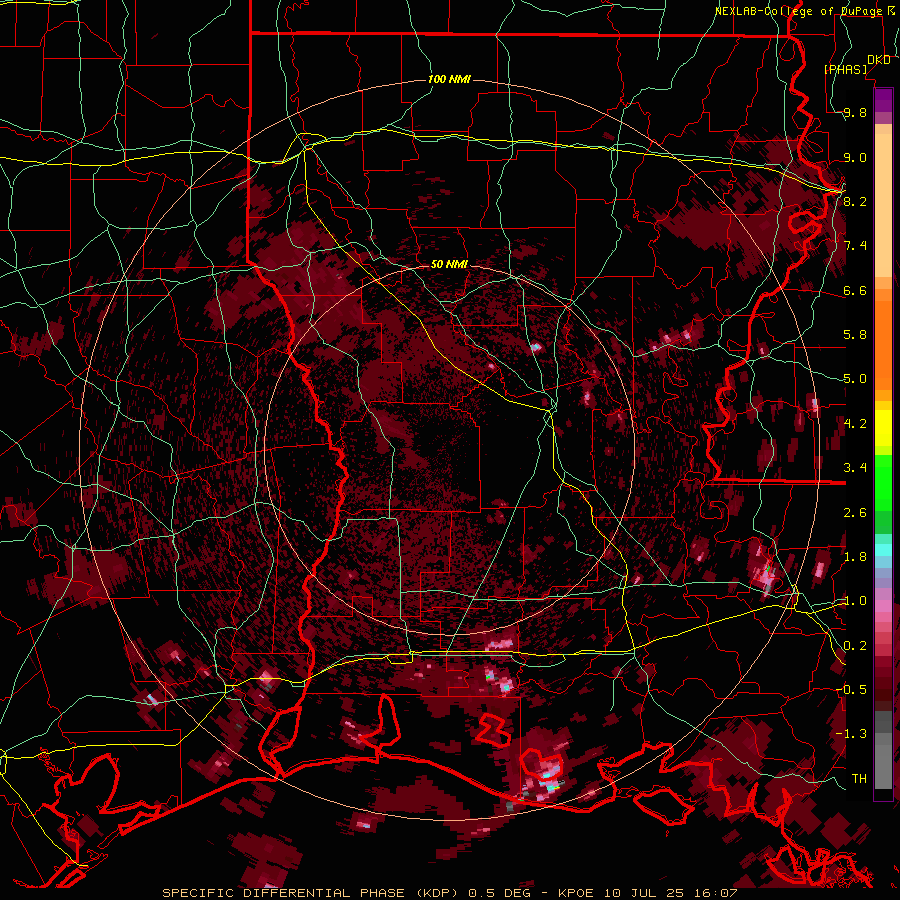Screen dimensions: 900x900
Task: Click the 100 NMI range ring label
Action: click(449, 79)
